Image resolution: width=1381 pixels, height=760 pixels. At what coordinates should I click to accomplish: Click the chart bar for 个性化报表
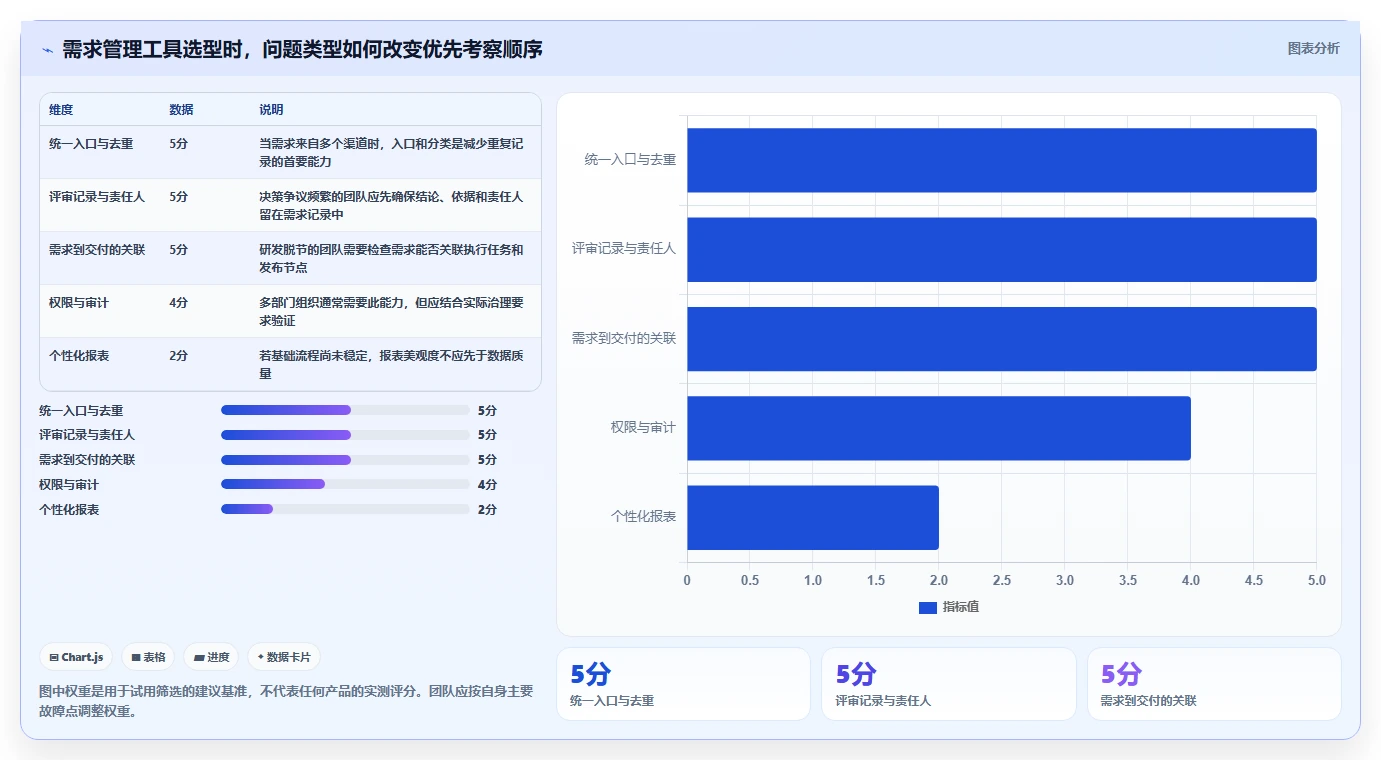[x=813, y=517]
